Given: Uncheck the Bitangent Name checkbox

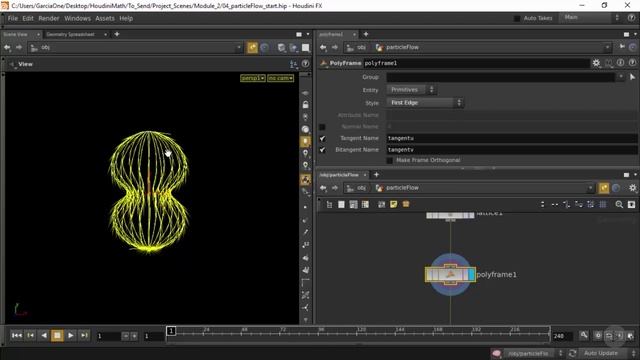Looking at the screenshot, I should 322,150.
